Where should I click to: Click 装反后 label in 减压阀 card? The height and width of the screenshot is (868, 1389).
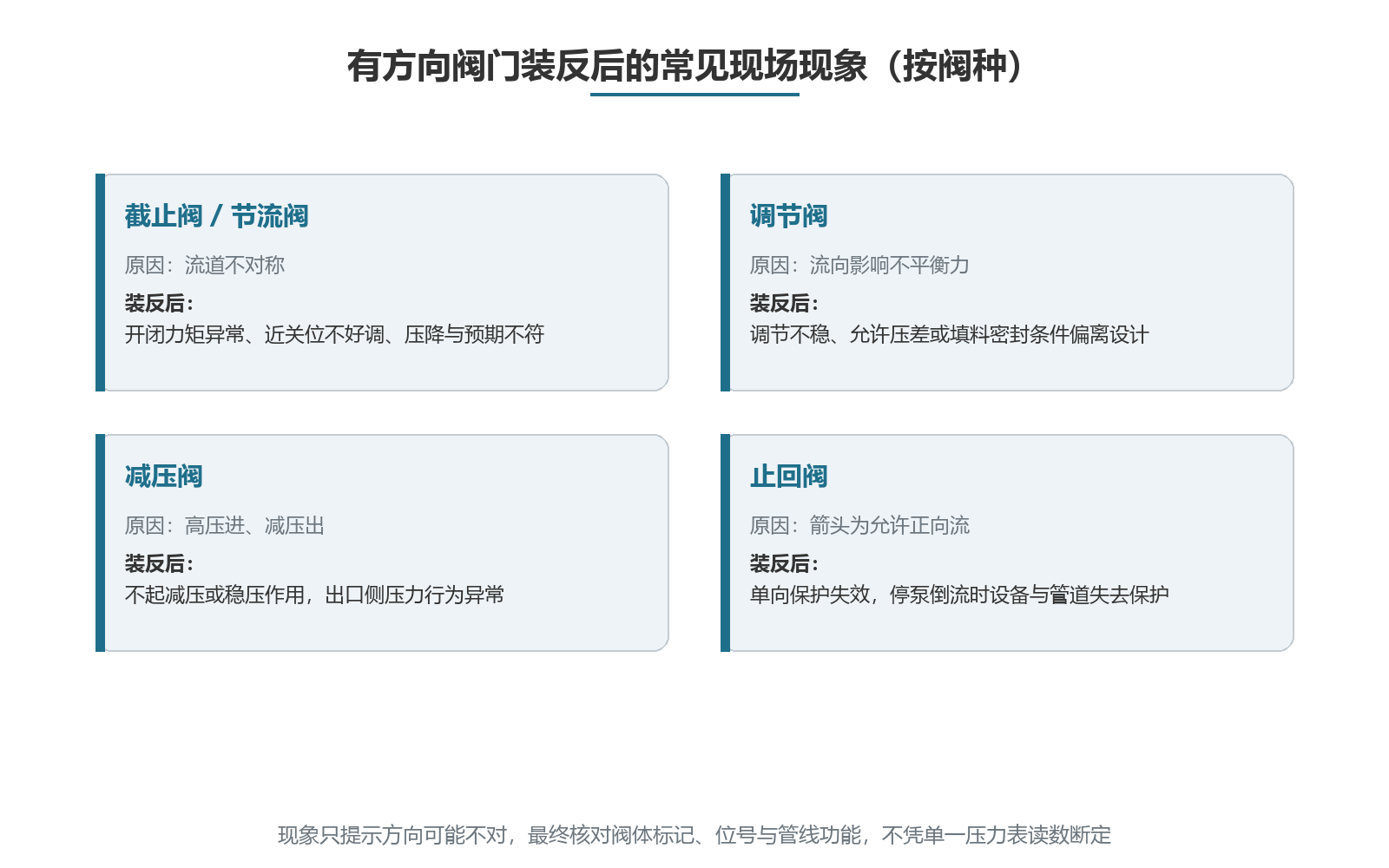coord(159,563)
